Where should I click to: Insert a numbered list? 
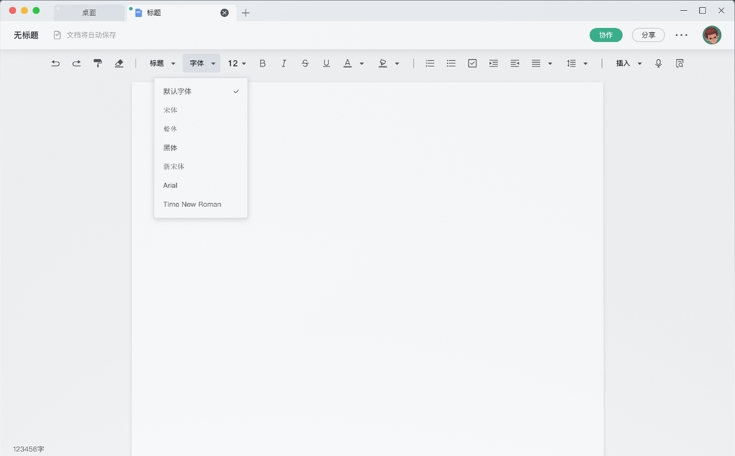click(x=430, y=63)
